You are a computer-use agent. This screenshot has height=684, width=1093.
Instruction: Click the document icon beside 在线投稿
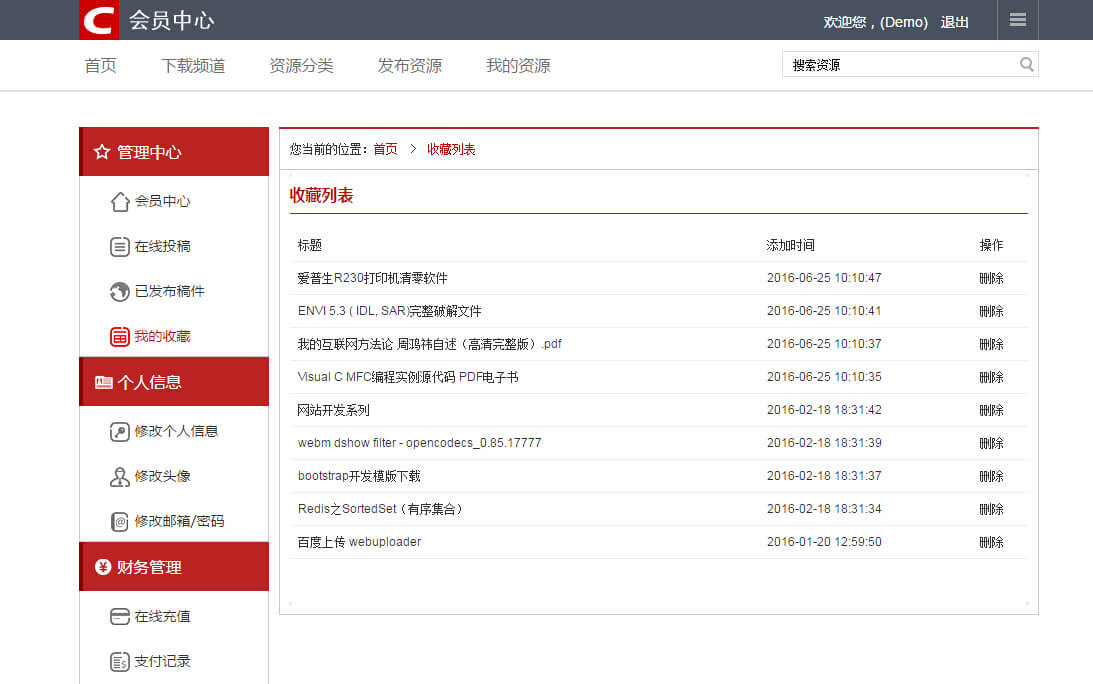[119, 247]
